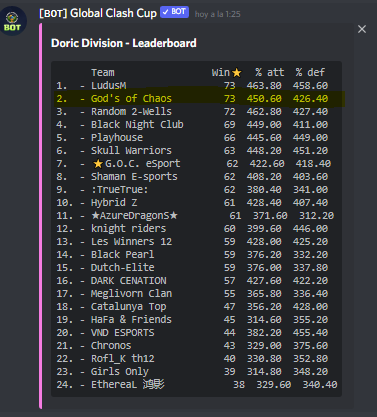Select the Meglivorn Clan team name
This screenshot has width=377, height=417.
[x=131, y=293]
